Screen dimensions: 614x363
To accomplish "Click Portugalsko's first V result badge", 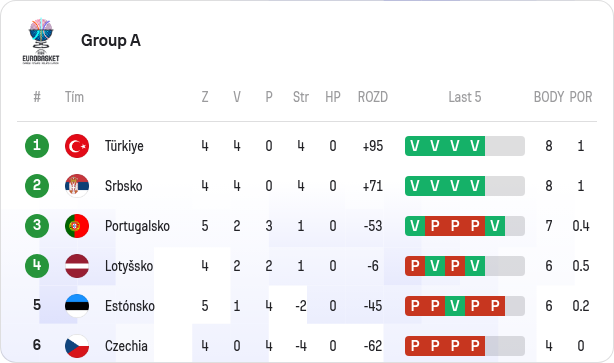I will tap(415, 226).
